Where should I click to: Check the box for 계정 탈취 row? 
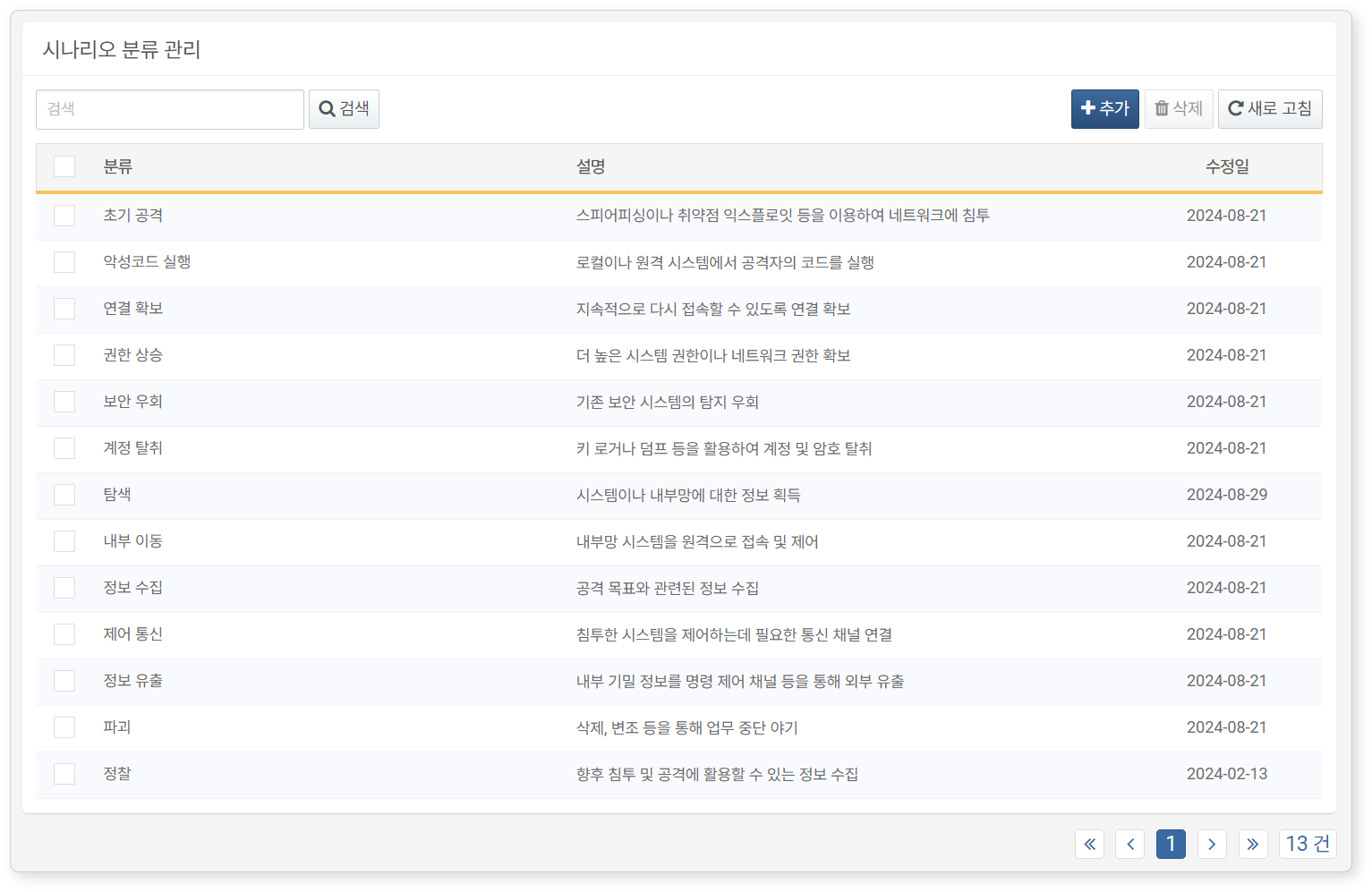tap(64, 448)
